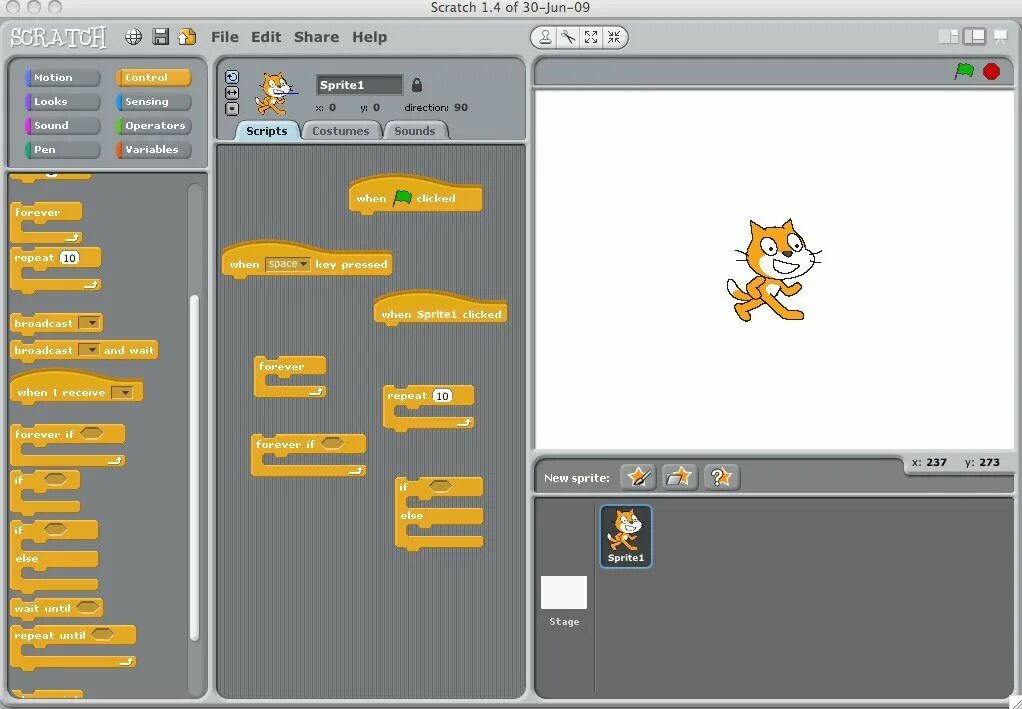Viewport: 1022px width, 709px height.
Task: Enter presentation mode
Action: 1000,37
